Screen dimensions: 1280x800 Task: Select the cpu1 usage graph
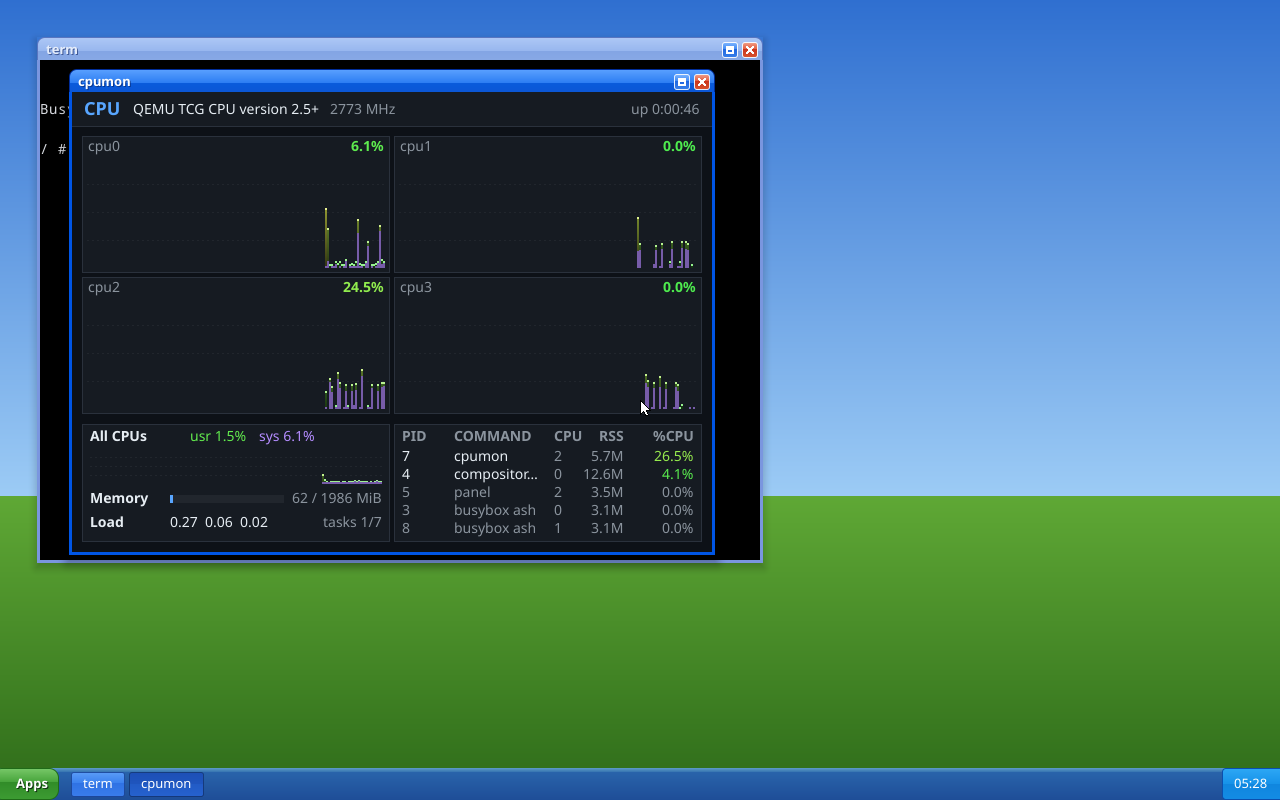pos(548,204)
